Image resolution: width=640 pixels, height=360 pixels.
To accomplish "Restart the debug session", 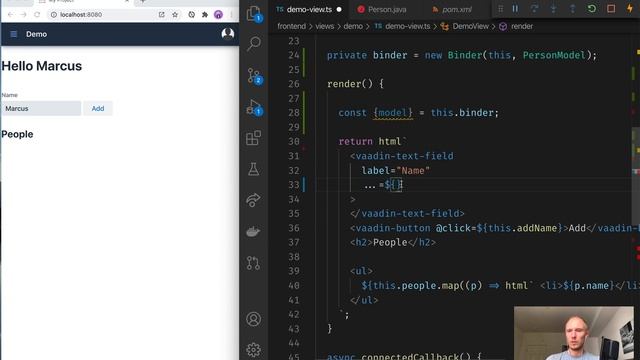I will [591, 9].
